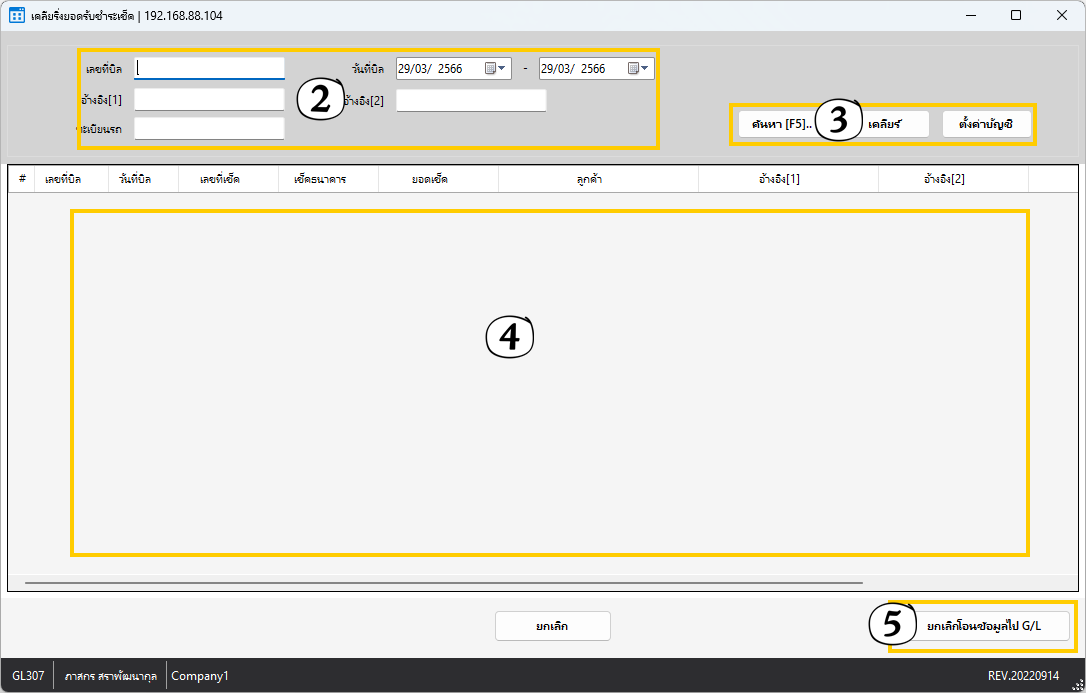Select the เช็คธนาคาร column header
1086x693 pixels.
pyautogui.click(x=320, y=179)
